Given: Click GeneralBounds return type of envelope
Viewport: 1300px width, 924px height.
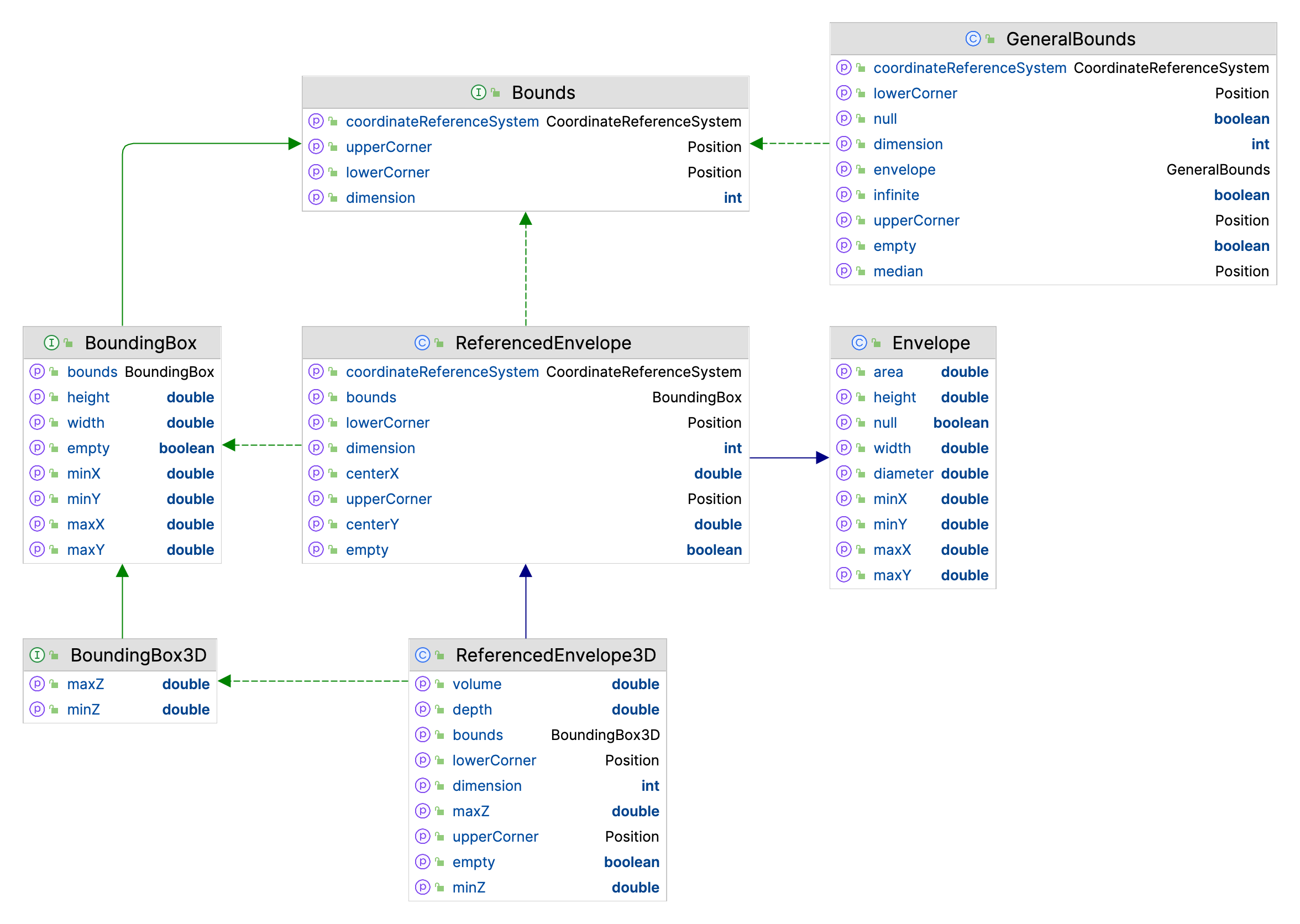Looking at the screenshot, I should 1218,170.
